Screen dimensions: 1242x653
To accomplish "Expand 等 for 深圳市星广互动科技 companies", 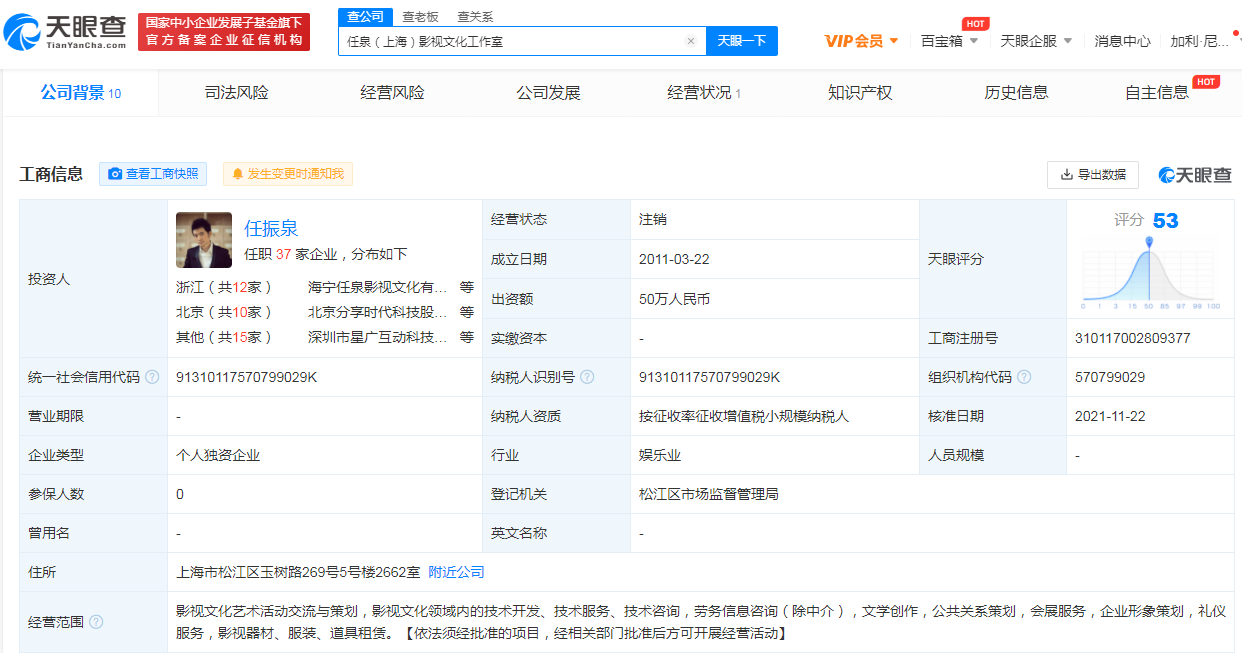I will (467, 337).
